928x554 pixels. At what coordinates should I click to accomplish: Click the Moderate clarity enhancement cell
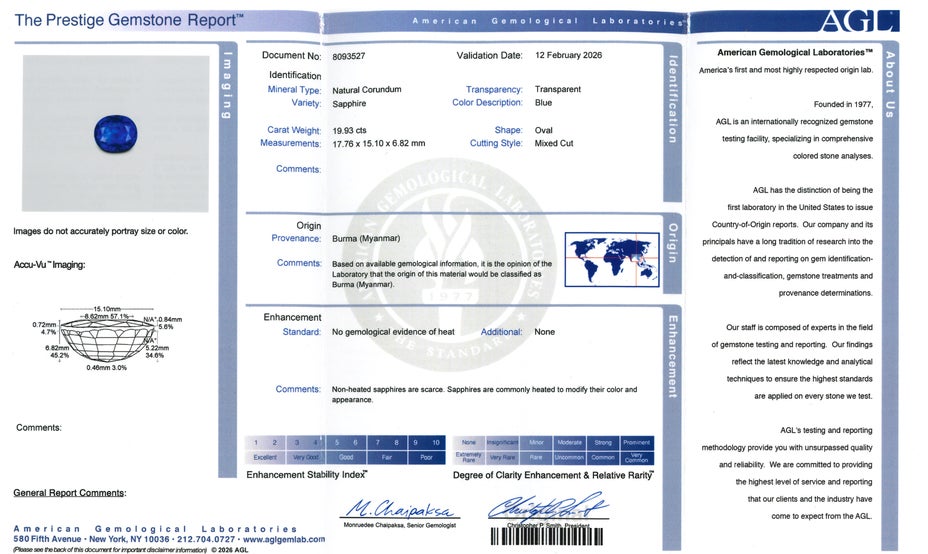[x=570, y=443]
